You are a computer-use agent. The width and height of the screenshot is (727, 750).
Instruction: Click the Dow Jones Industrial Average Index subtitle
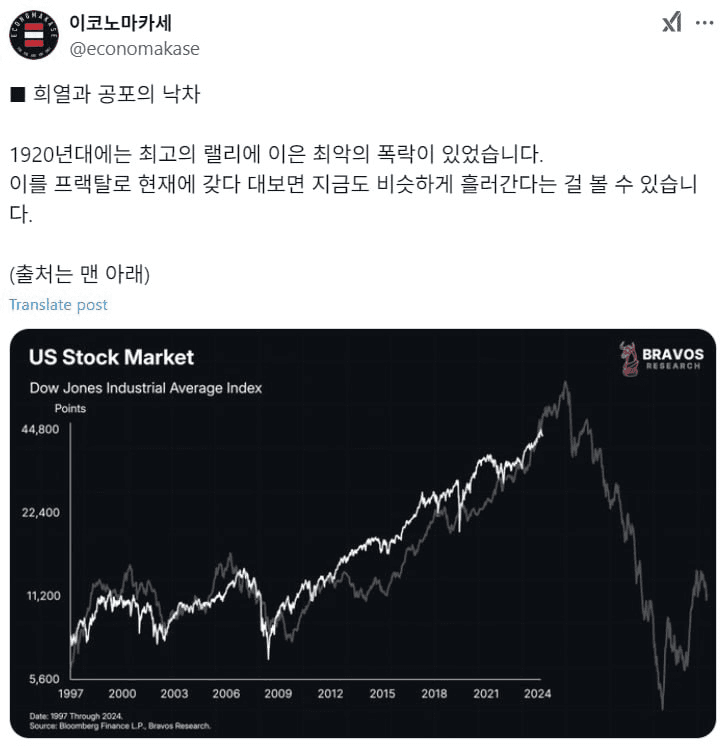click(x=145, y=388)
